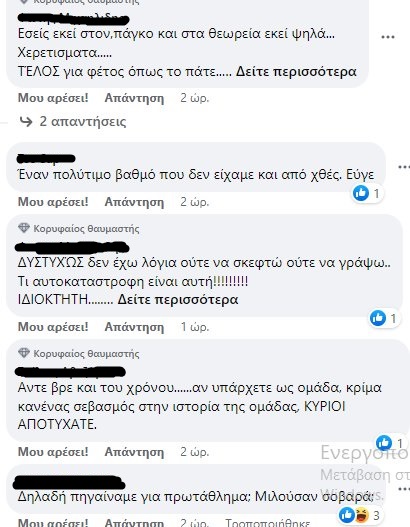Toggle 'Μου αρέσει!' under the 'ΑΠΟΤΥΧΑΤΕ' comment
Image resolution: width=410 pixels, height=527 pixels.
53,451
